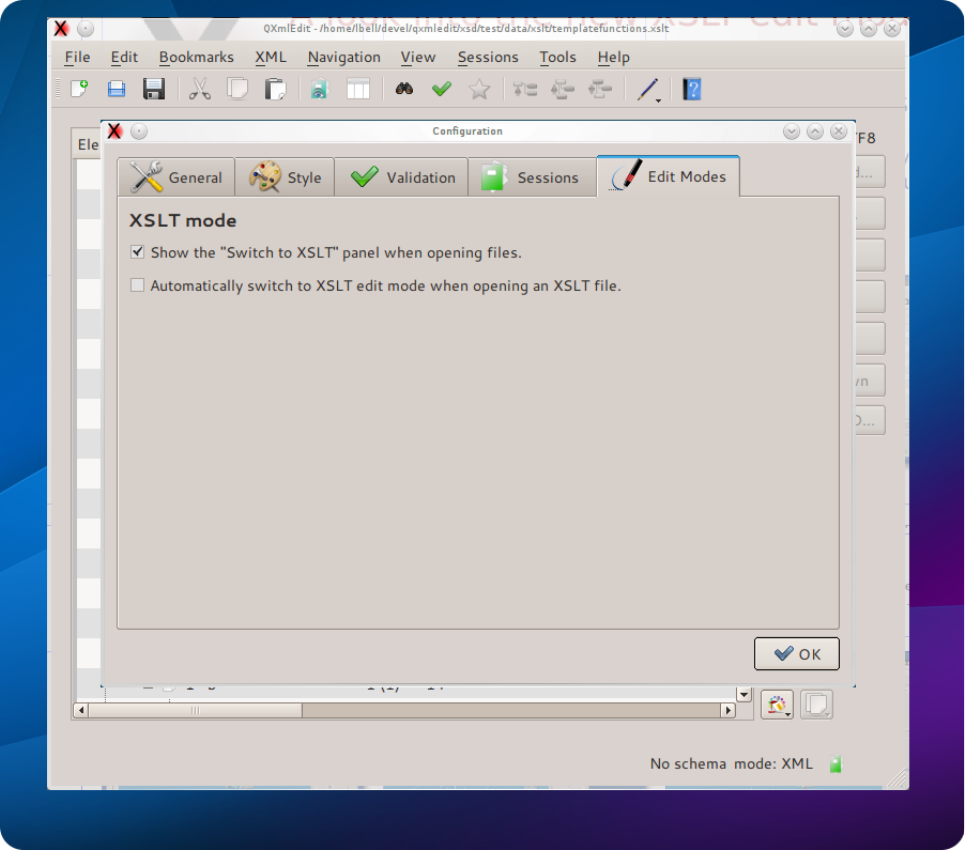
Task: Maximize the Configuration dialog with chevron-up button
Action: (x=815, y=131)
